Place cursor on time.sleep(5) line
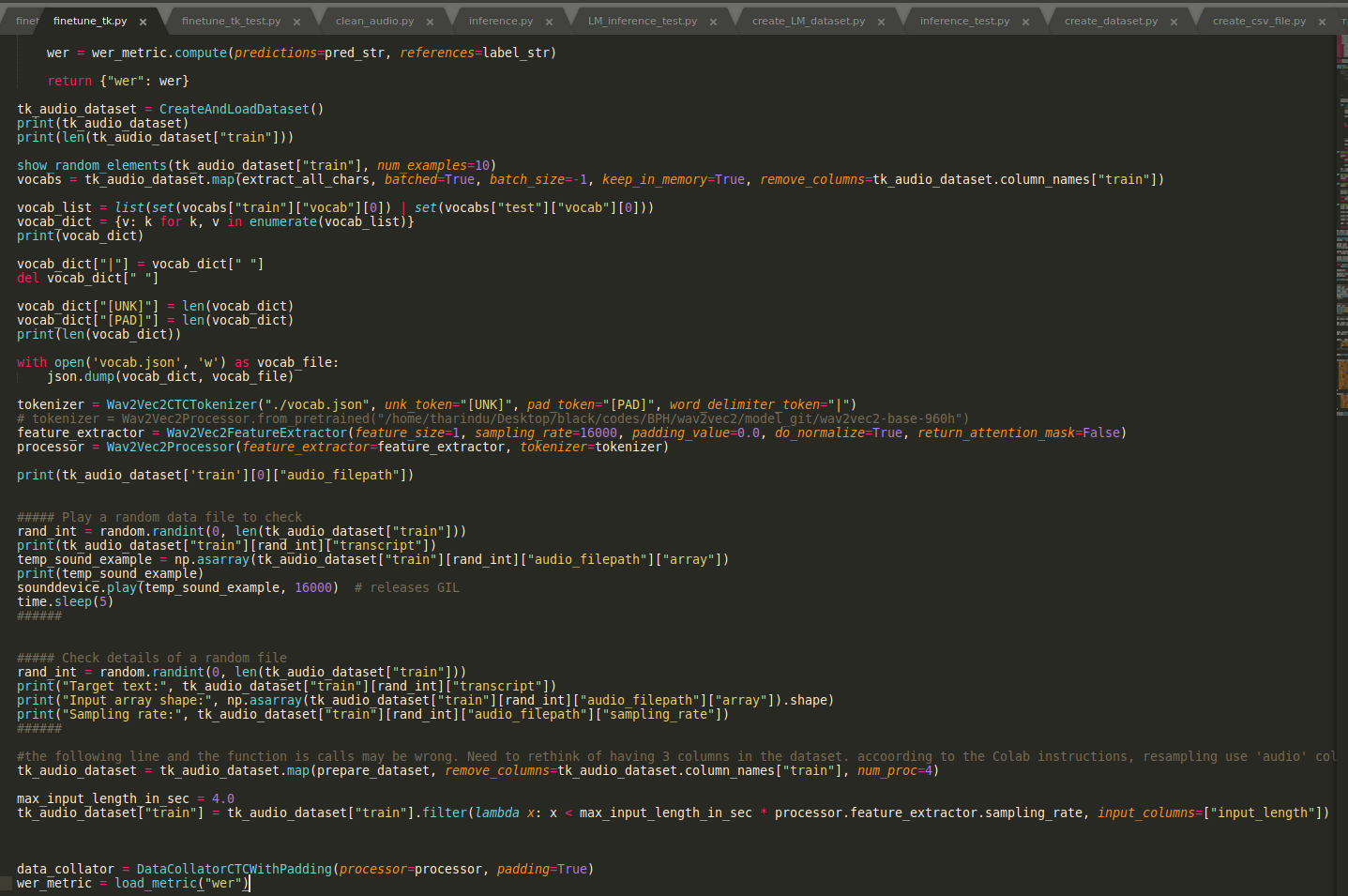Image resolution: width=1348 pixels, height=896 pixels. tap(65, 602)
